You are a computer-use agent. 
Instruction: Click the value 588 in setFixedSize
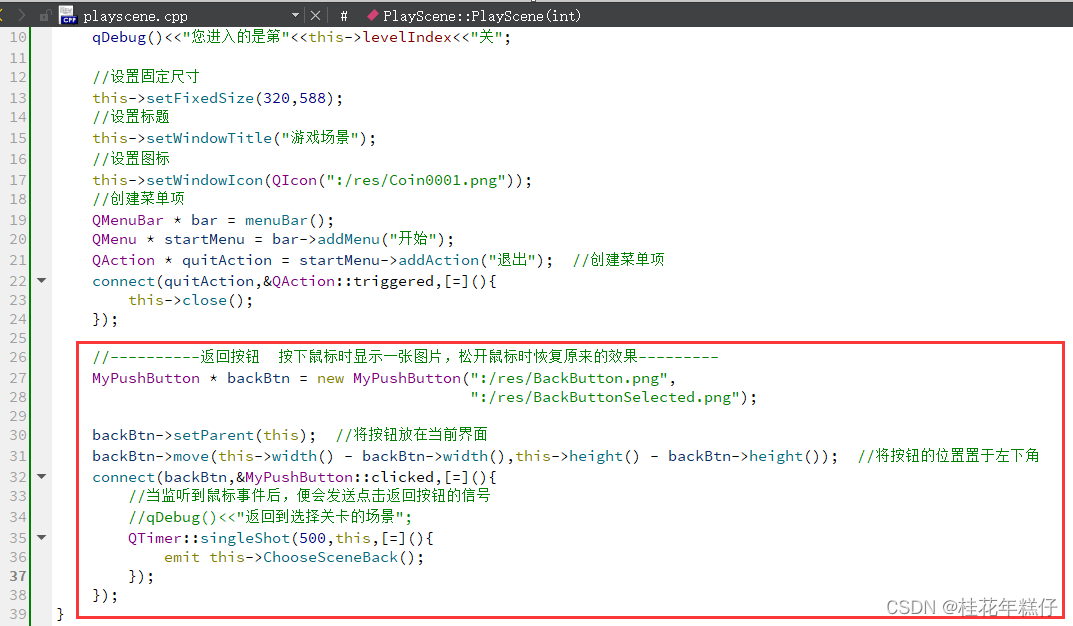point(312,98)
